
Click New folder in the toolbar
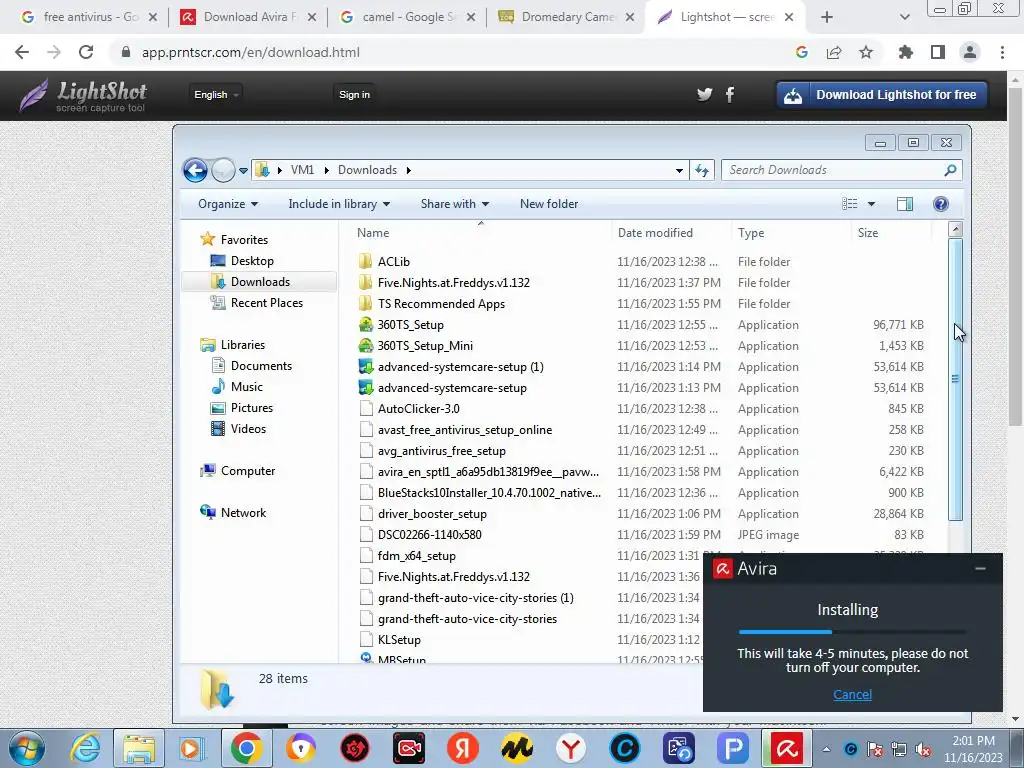point(549,204)
